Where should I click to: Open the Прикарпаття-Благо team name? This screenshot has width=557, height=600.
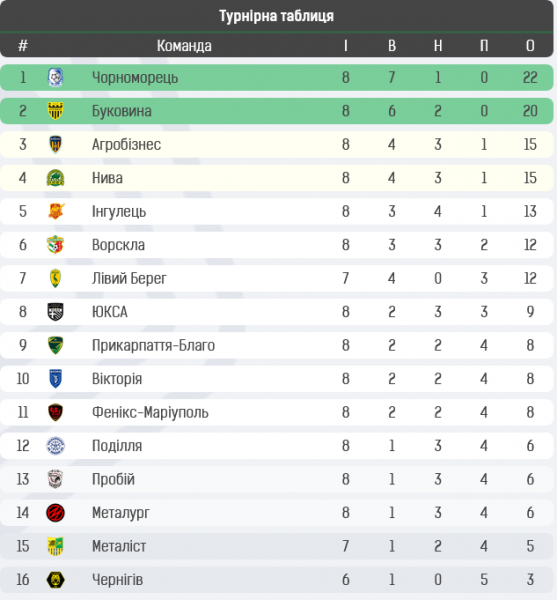[153, 345]
